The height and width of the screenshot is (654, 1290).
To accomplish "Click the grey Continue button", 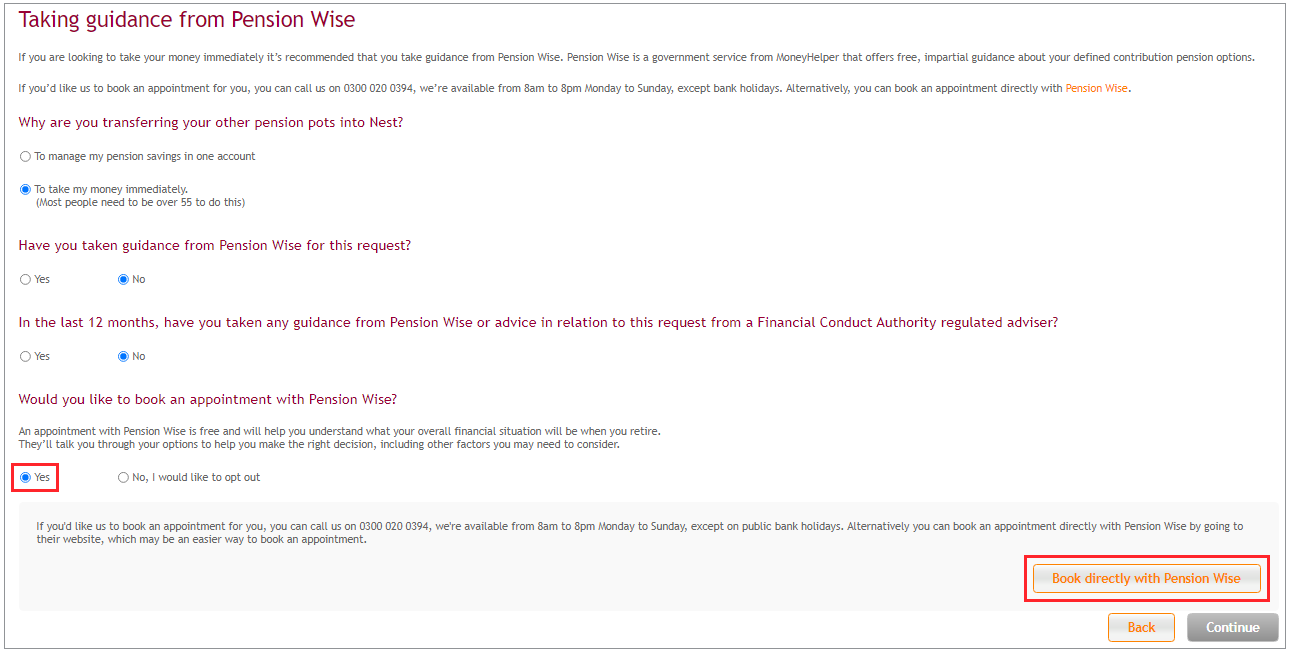I will (x=1232, y=627).
